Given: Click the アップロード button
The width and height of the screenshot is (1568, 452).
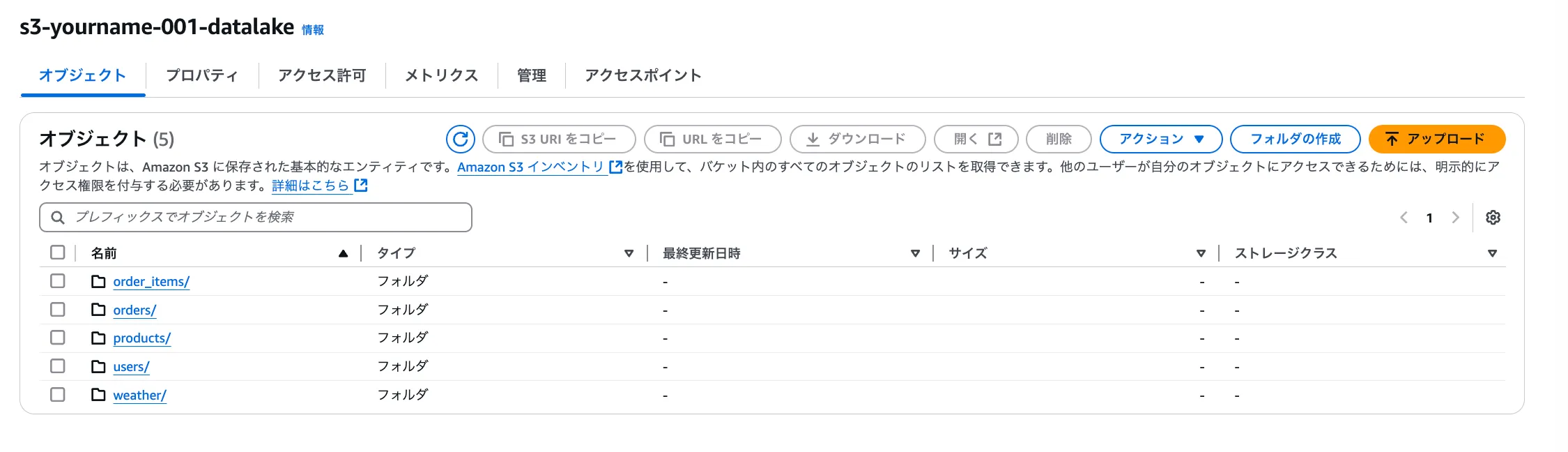Looking at the screenshot, I should coord(1436,139).
